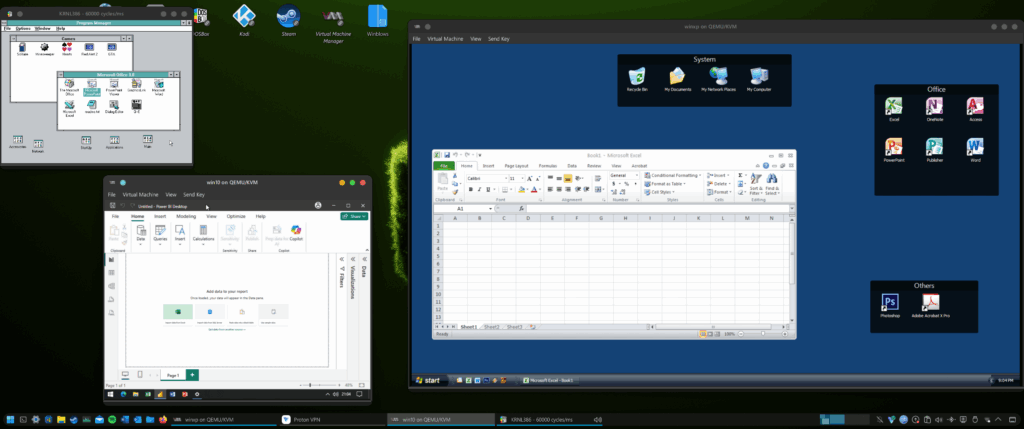Click the Share button in Power BI
This screenshot has width=1024, height=429.
point(354,216)
